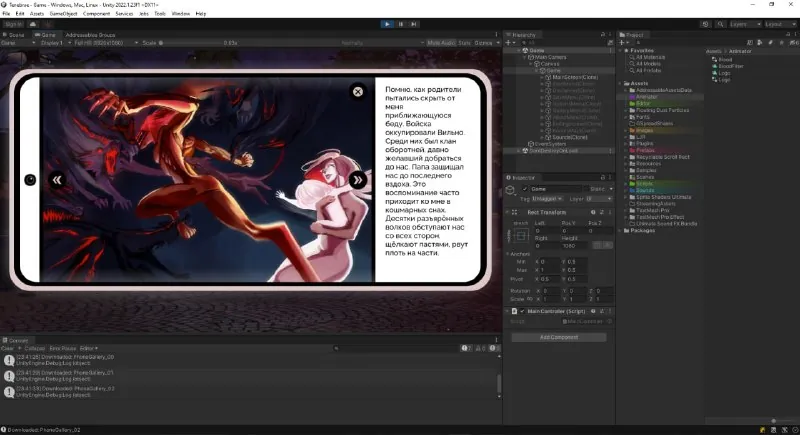Click Project create plus button

[x=621, y=43]
